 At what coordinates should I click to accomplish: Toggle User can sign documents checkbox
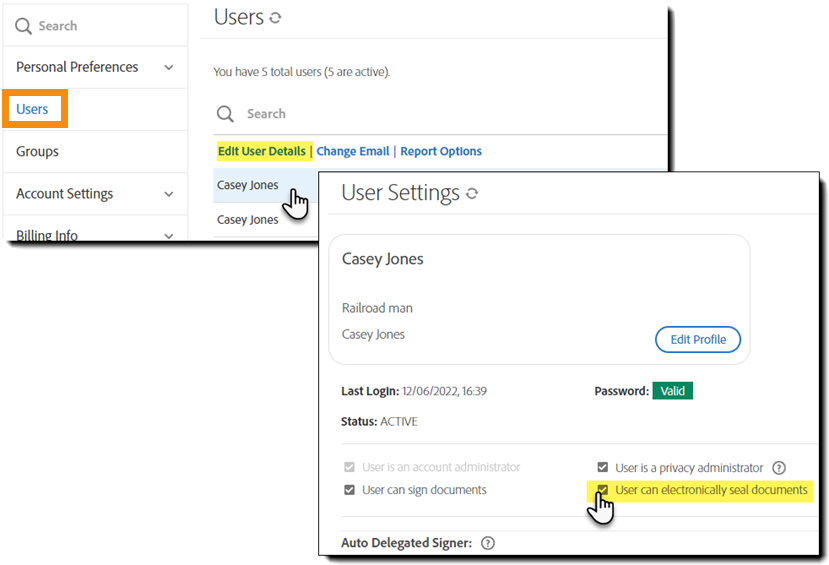349,490
